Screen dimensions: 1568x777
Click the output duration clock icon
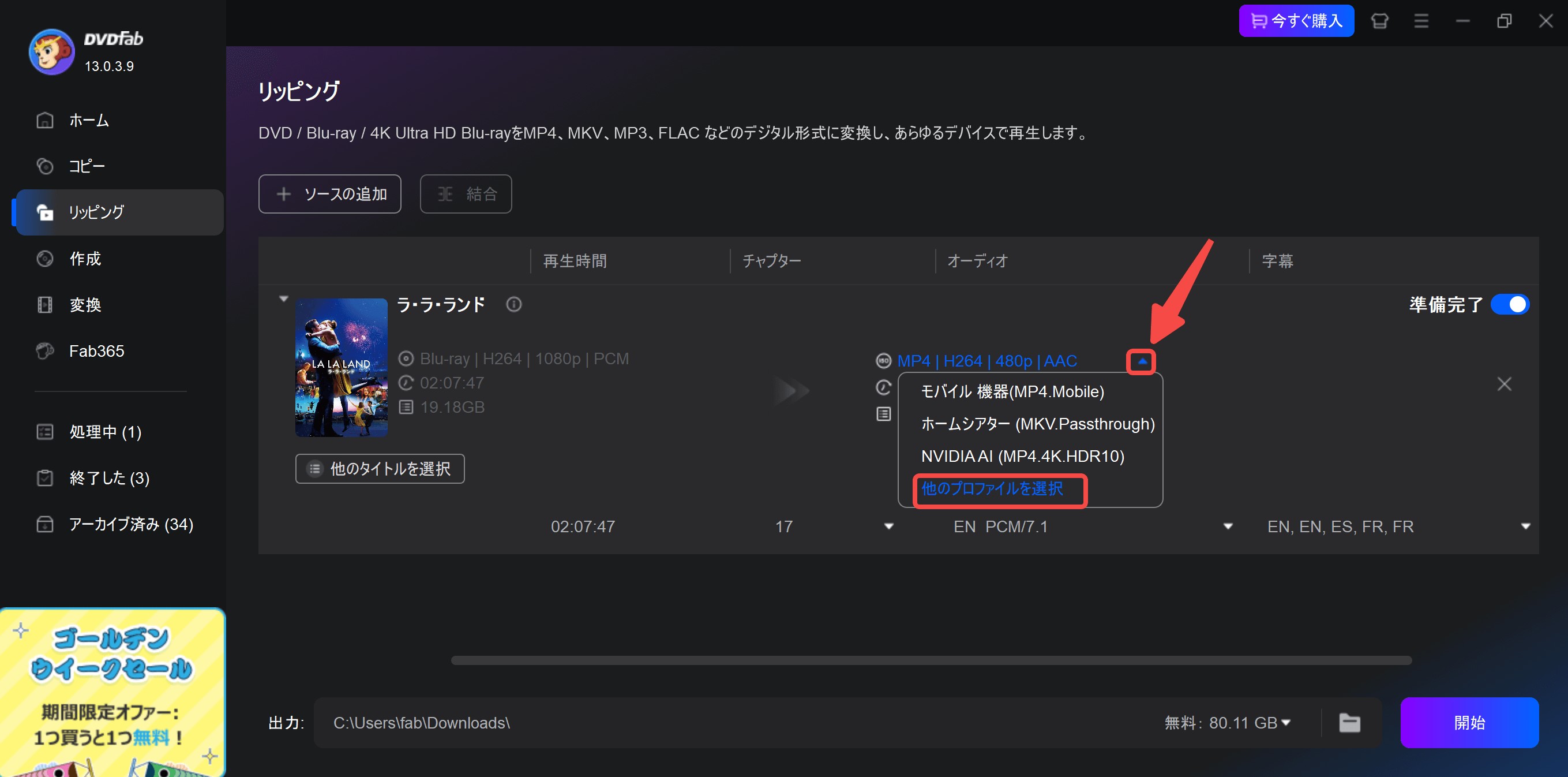[883, 388]
